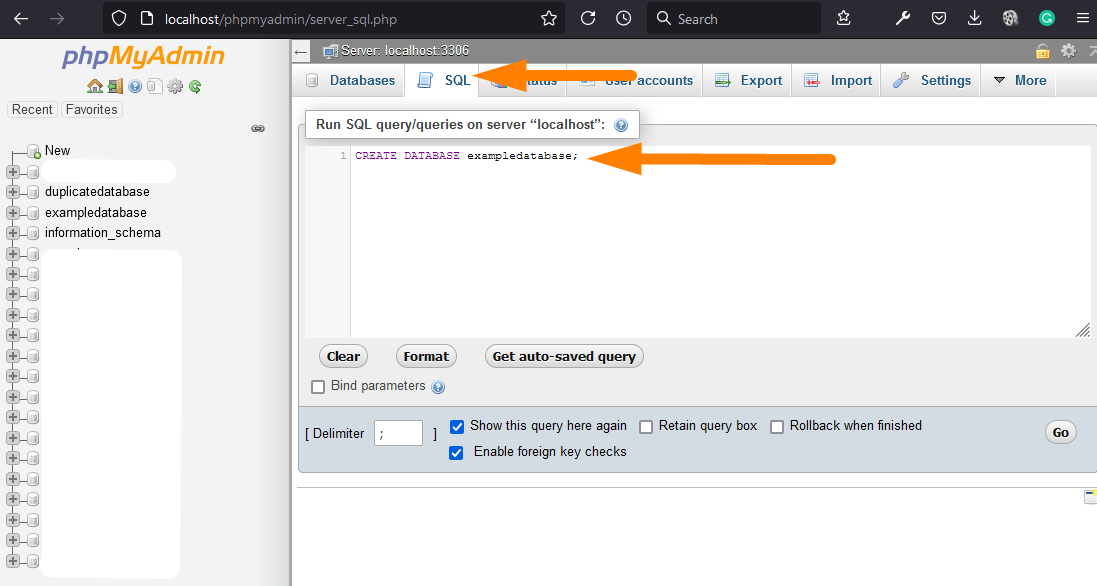Screen dimensions: 1097x586
Task: Select exampledatabase in the tree
Action: (96, 213)
